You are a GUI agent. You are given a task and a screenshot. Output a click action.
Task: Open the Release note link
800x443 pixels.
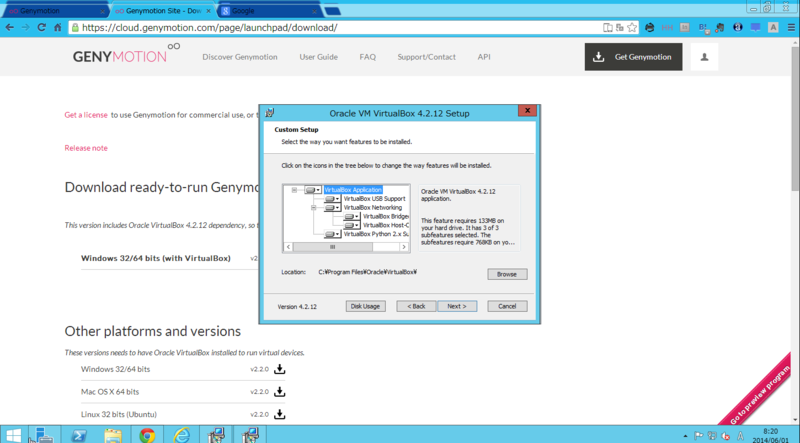[x=86, y=148]
